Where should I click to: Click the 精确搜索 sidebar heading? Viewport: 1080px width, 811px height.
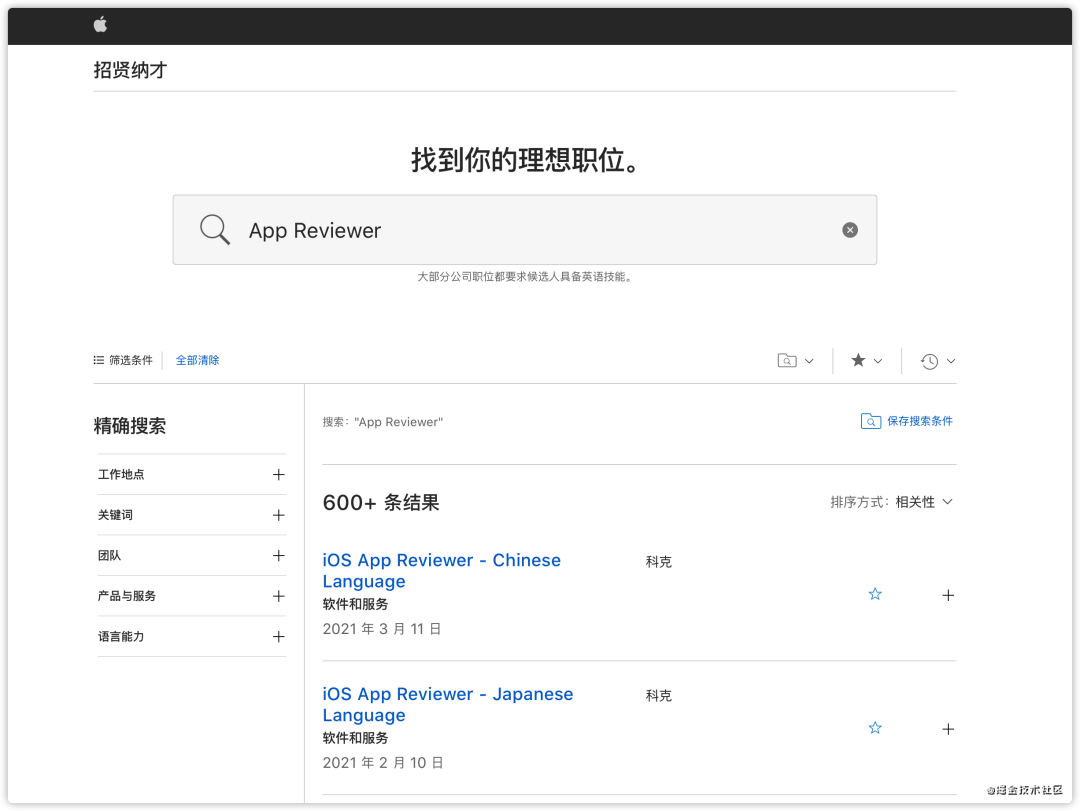tap(129, 426)
